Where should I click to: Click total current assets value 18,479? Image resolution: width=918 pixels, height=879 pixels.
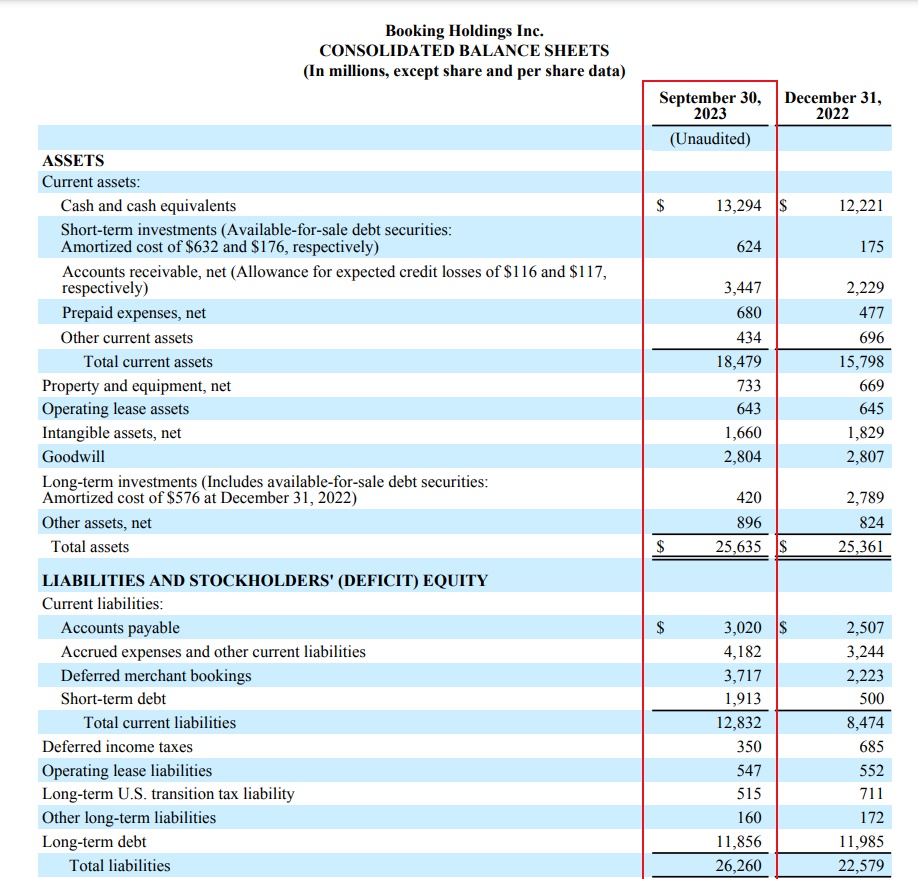(x=738, y=362)
